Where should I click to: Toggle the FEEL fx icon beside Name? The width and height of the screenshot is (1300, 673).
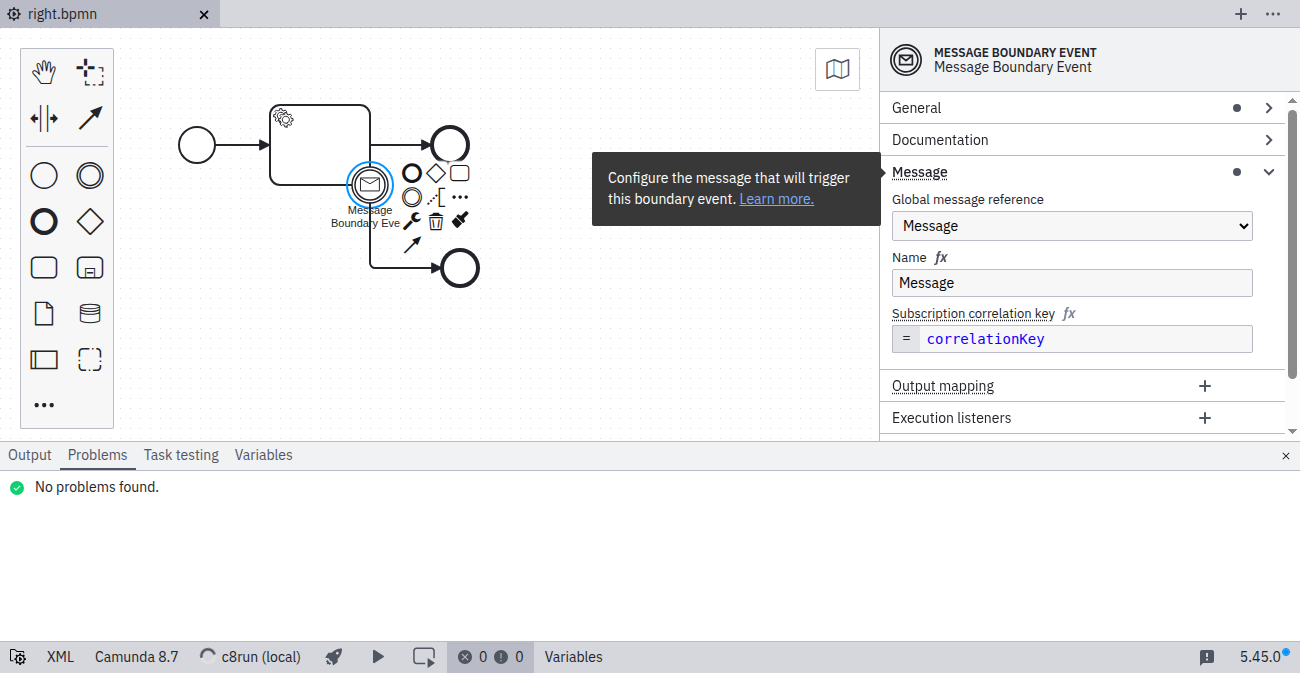tap(941, 258)
